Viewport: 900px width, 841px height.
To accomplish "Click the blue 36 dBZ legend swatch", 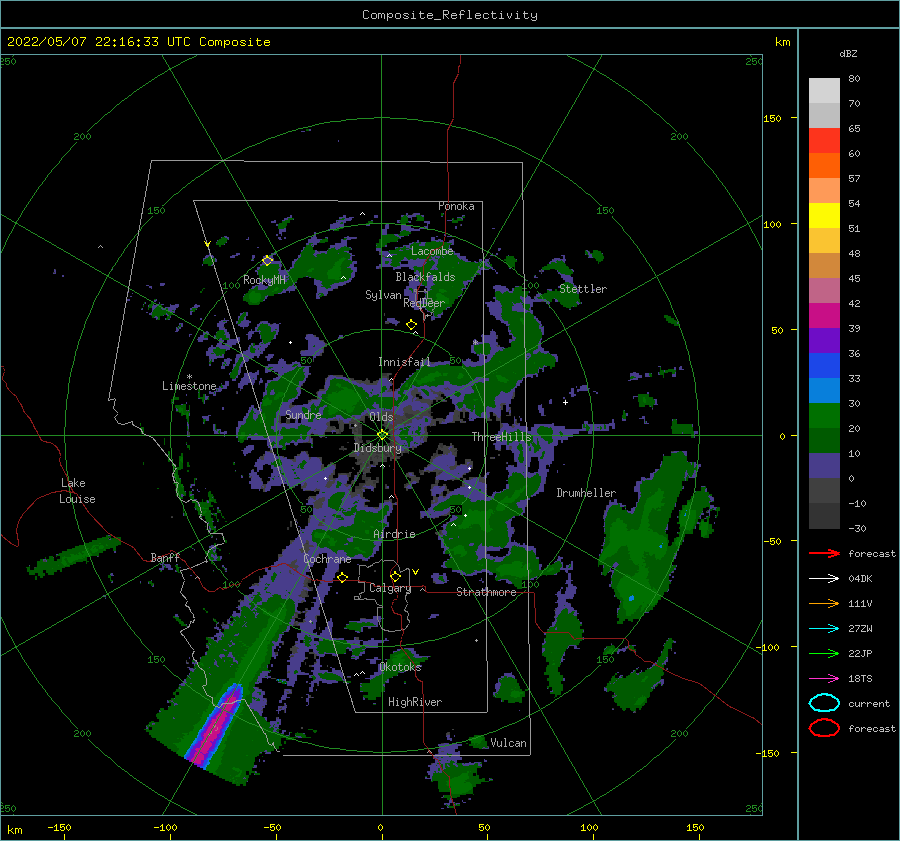I will click(x=824, y=366).
